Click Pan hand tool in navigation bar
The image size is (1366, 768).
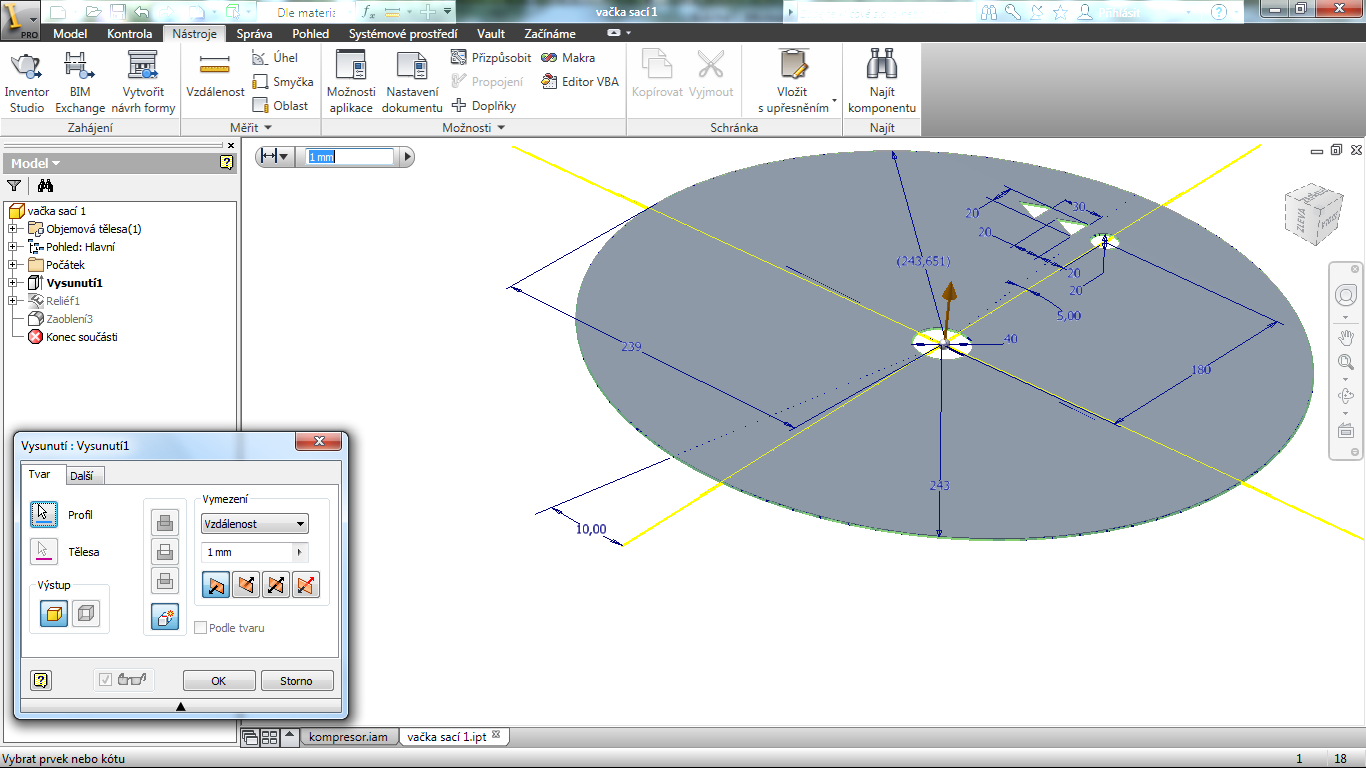pyautogui.click(x=1346, y=336)
